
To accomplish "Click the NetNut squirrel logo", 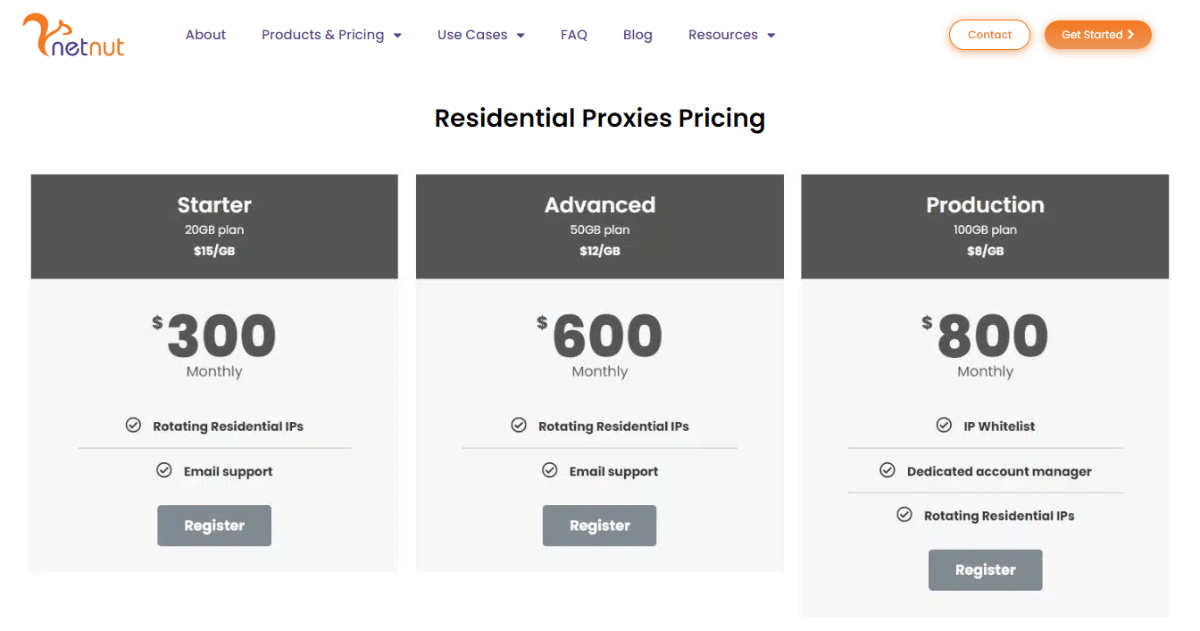I will coord(73,35).
